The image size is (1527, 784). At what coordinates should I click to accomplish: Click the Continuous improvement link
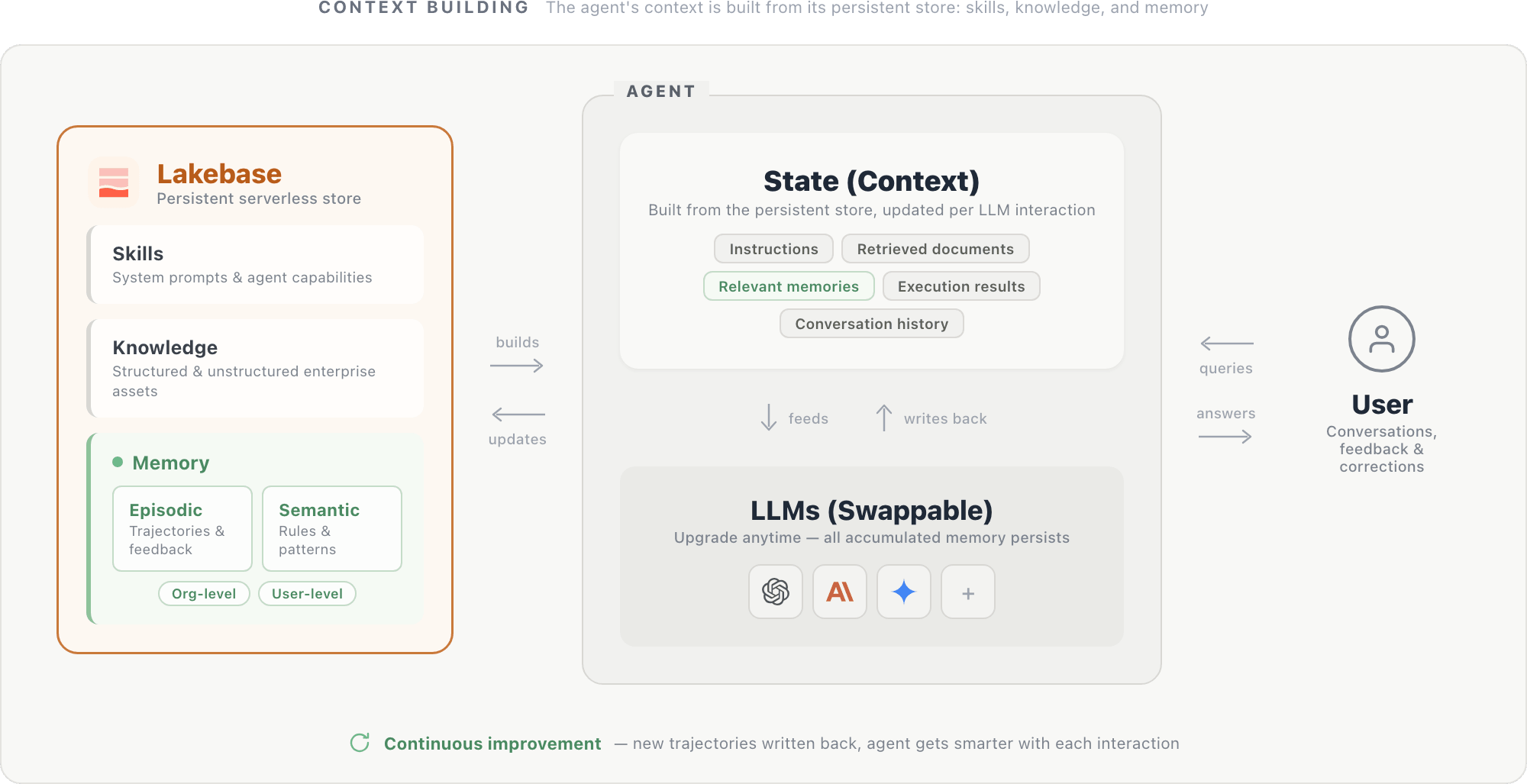pos(492,743)
